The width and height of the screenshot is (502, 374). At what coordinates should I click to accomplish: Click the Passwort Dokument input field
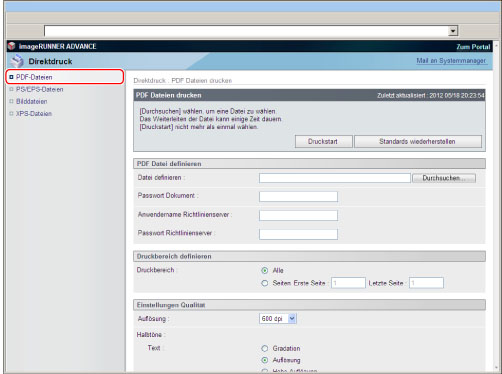coord(298,196)
